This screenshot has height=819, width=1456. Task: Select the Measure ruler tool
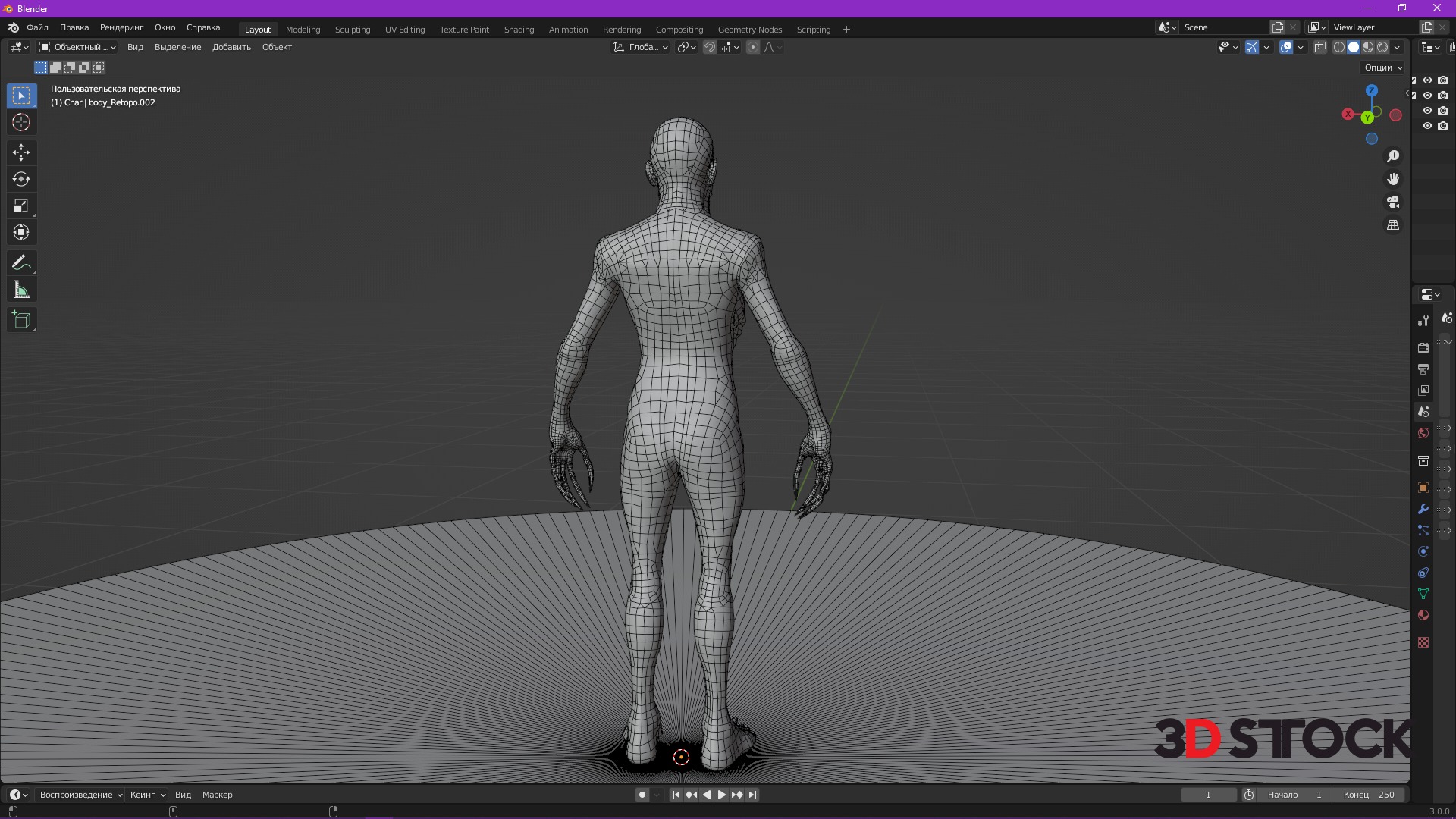21,290
